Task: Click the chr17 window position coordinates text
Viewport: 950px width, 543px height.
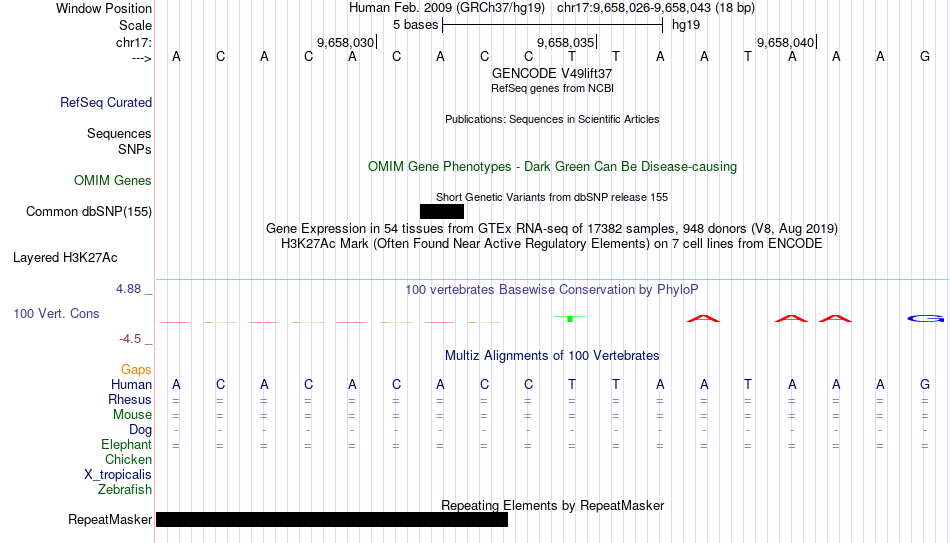Action: click(656, 8)
